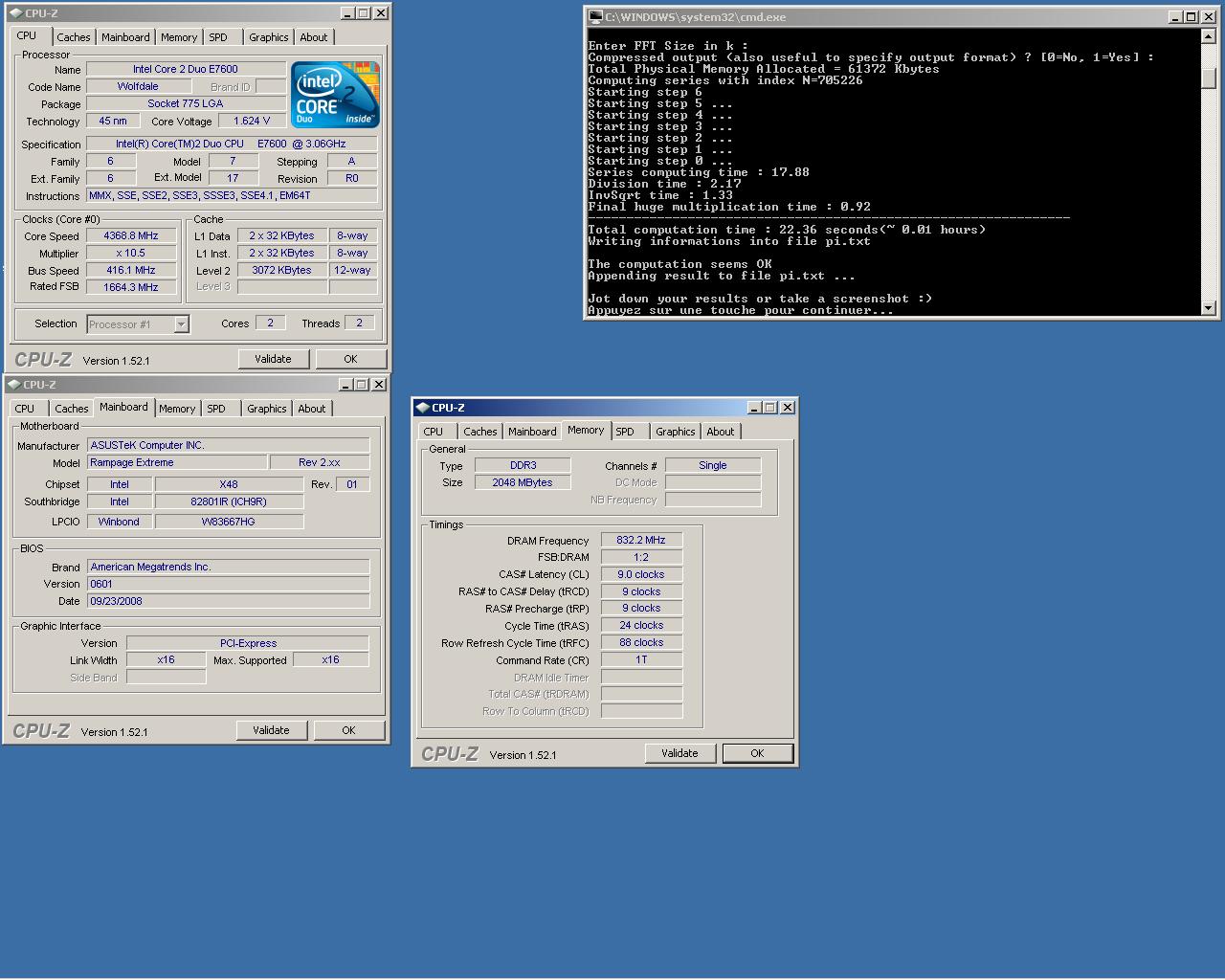Select Graphics tab in Memory window
Screen dimensions: 1225x980
(x=676, y=432)
